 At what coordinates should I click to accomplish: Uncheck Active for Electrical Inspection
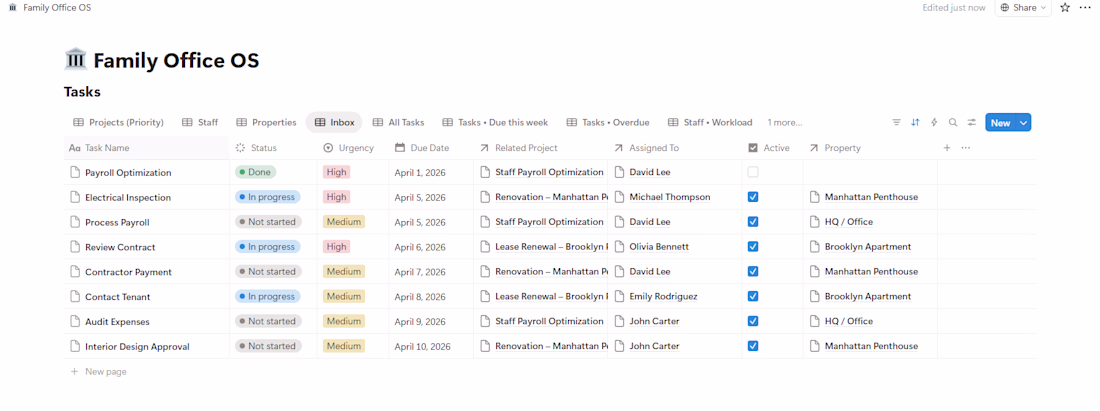(753, 197)
